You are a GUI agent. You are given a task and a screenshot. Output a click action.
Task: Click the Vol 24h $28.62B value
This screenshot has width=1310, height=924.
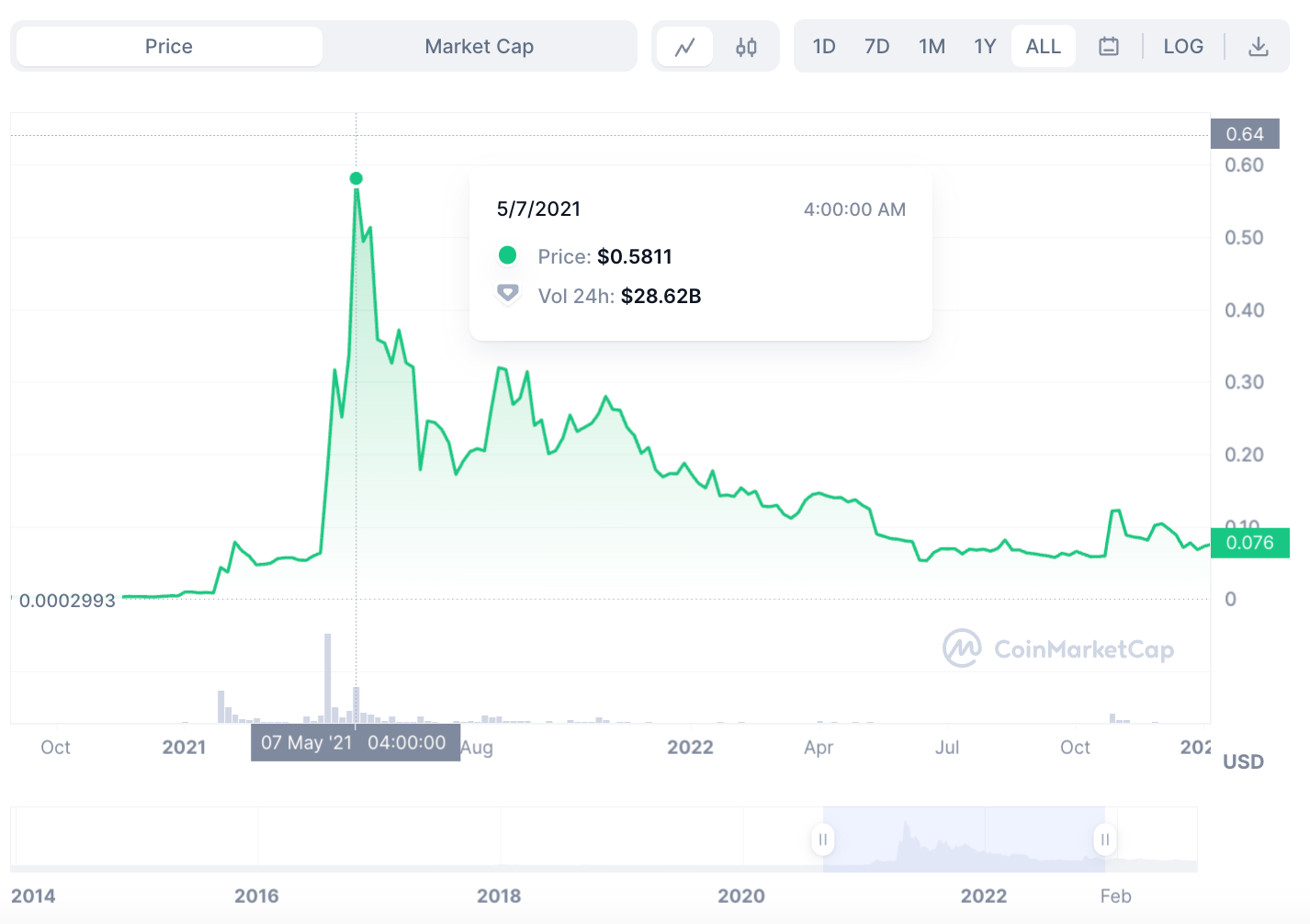(661, 296)
